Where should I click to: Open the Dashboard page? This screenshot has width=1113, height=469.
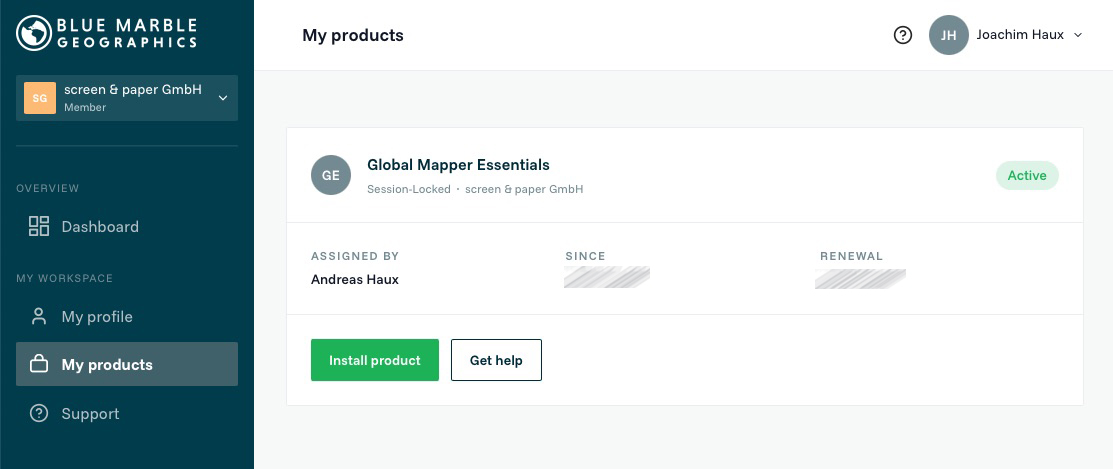click(x=126, y=226)
